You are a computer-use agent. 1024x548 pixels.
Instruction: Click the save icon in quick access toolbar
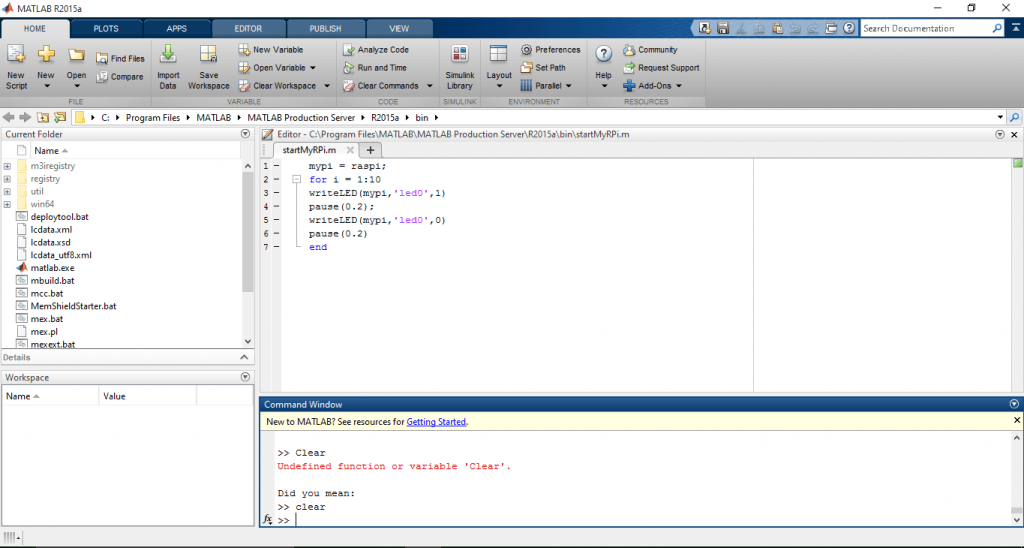722,28
